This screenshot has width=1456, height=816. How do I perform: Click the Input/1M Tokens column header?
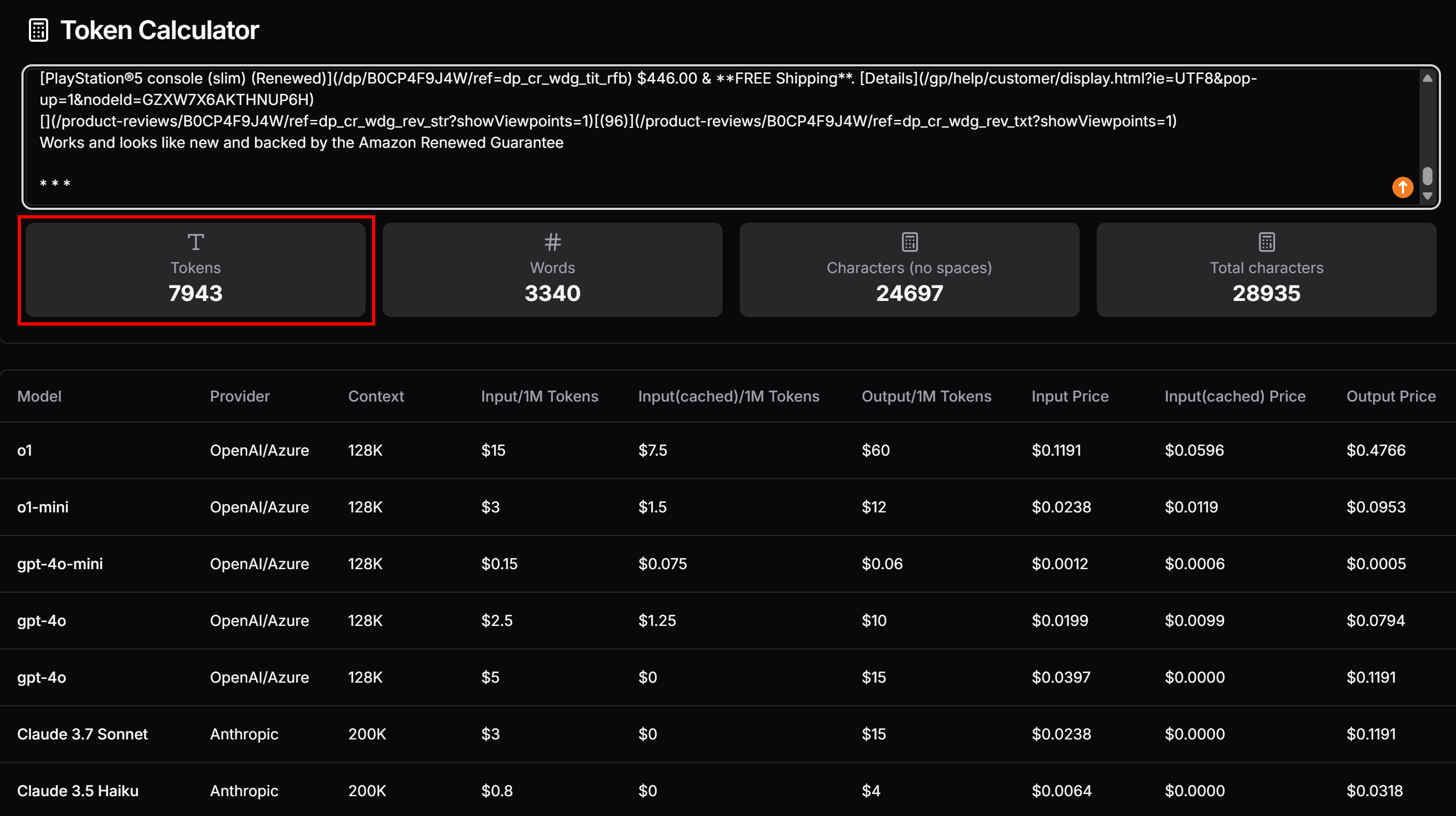point(539,396)
